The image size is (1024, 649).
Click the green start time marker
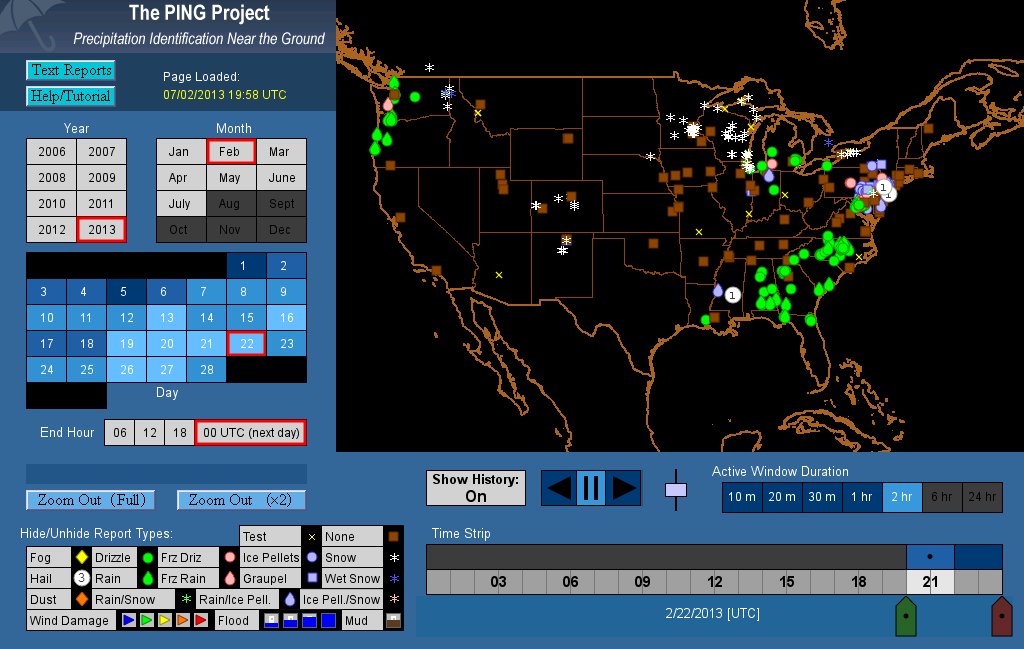click(904, 616)
